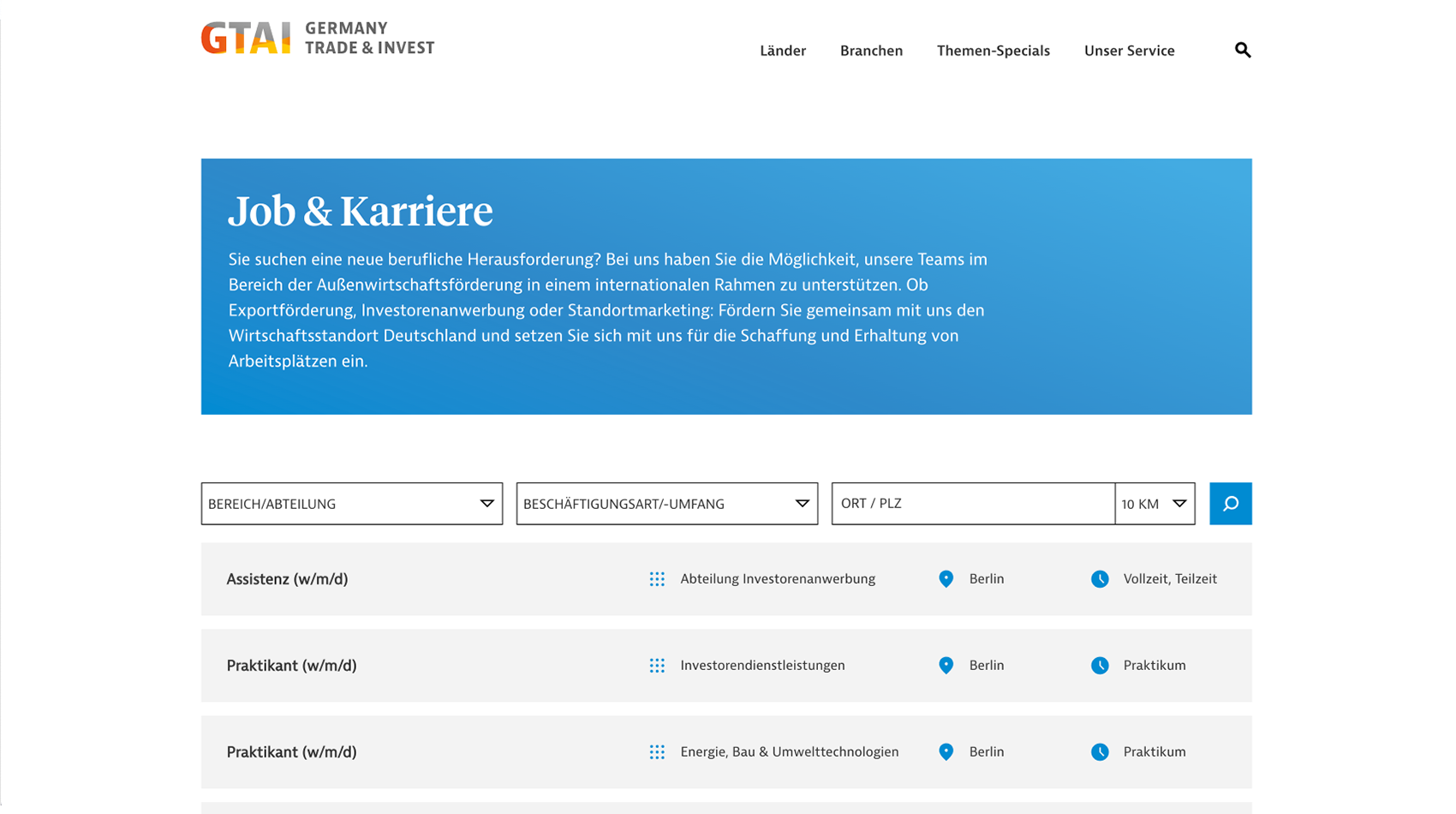Open Praktikant listing for Energie, Bau & Umwelttechnologien
The height and width of the screenshot is (814, 1456).
[x=291, y=752]
